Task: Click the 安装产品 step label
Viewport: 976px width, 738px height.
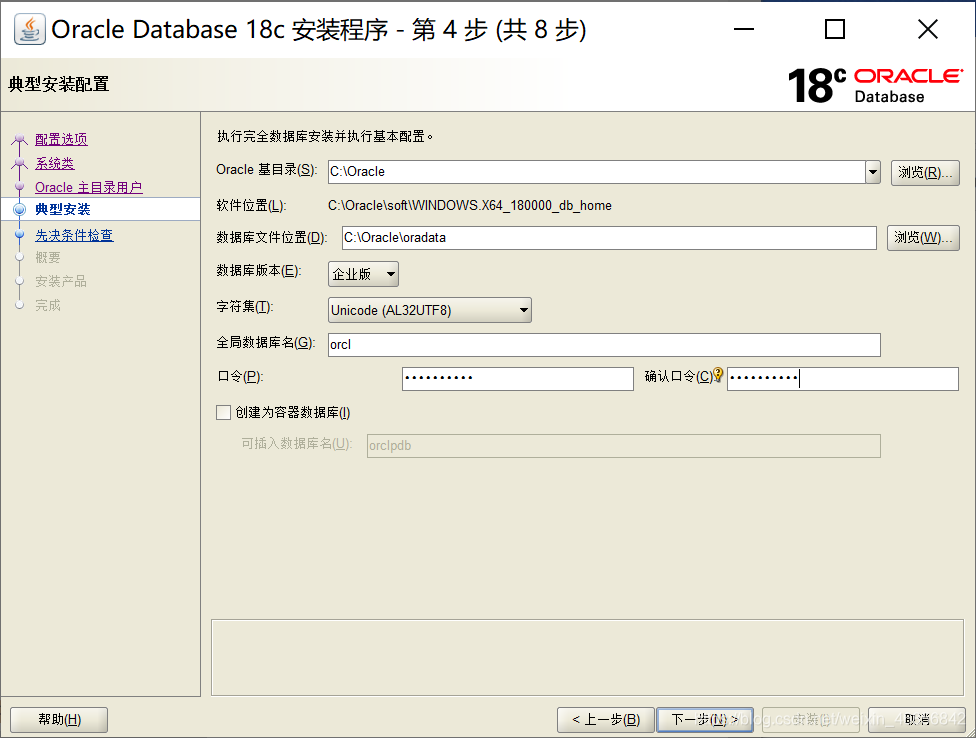Action: (x=60, y=281)
